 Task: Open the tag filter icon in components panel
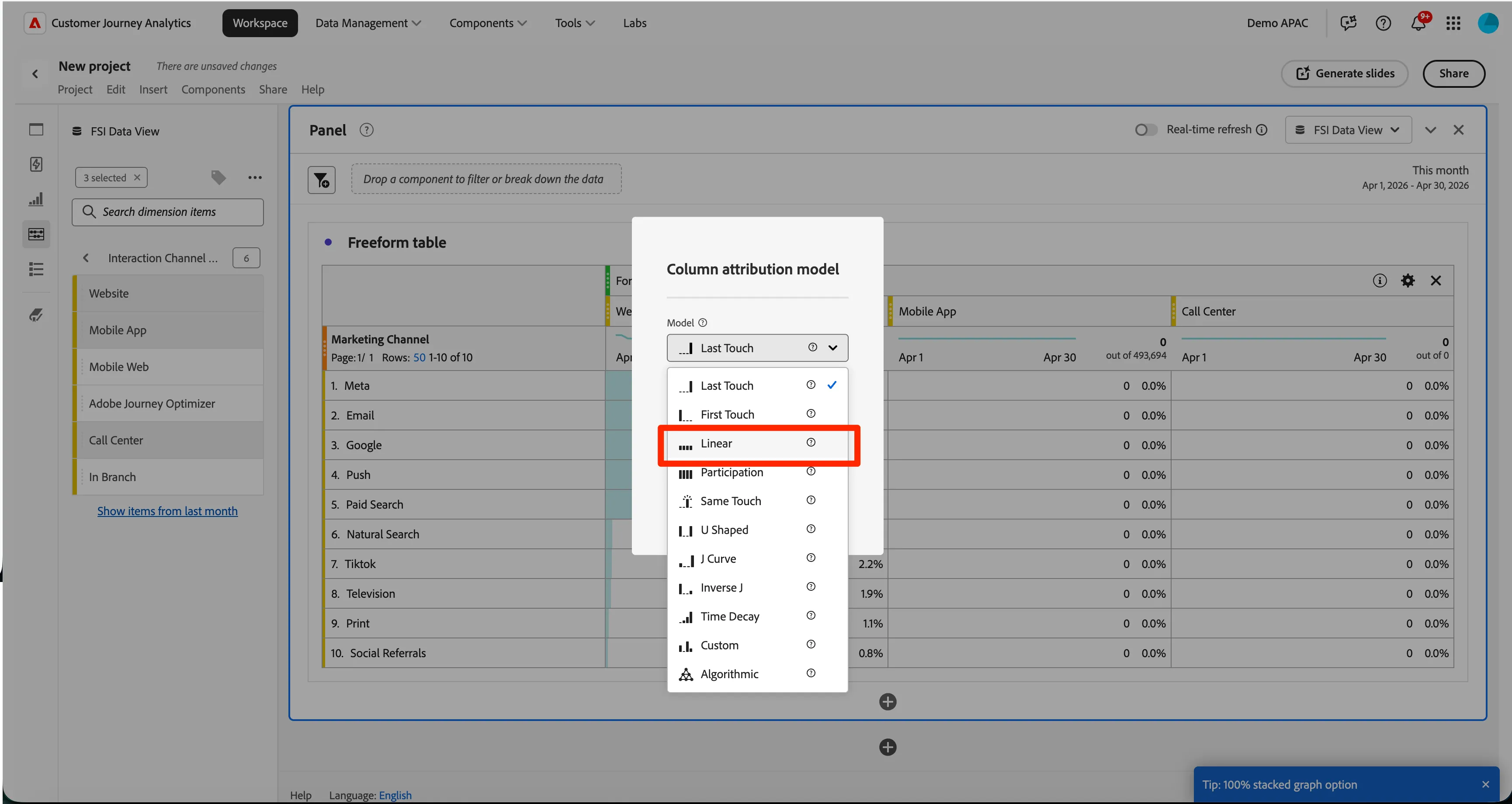click(x=218, y=177)
